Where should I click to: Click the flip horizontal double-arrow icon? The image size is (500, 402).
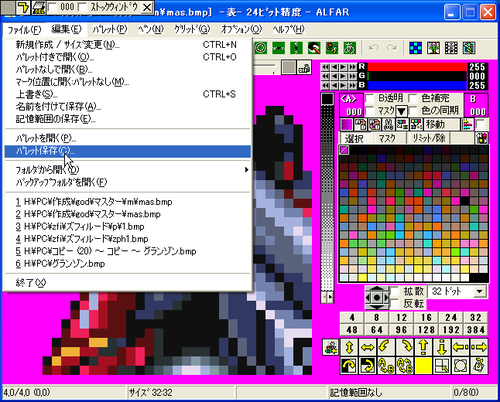pos(368,347)
